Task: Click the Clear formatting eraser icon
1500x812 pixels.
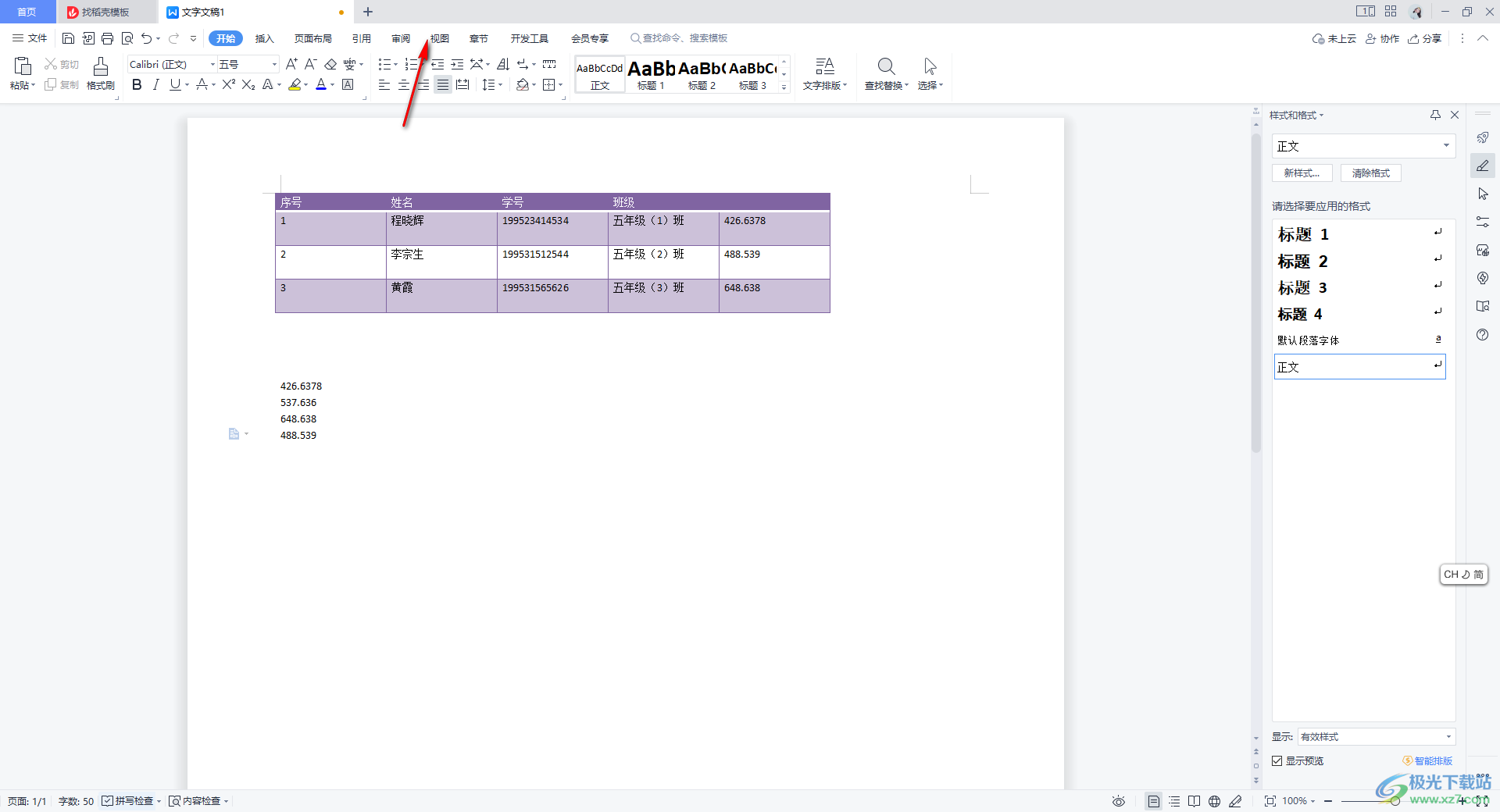Action: 330,64
